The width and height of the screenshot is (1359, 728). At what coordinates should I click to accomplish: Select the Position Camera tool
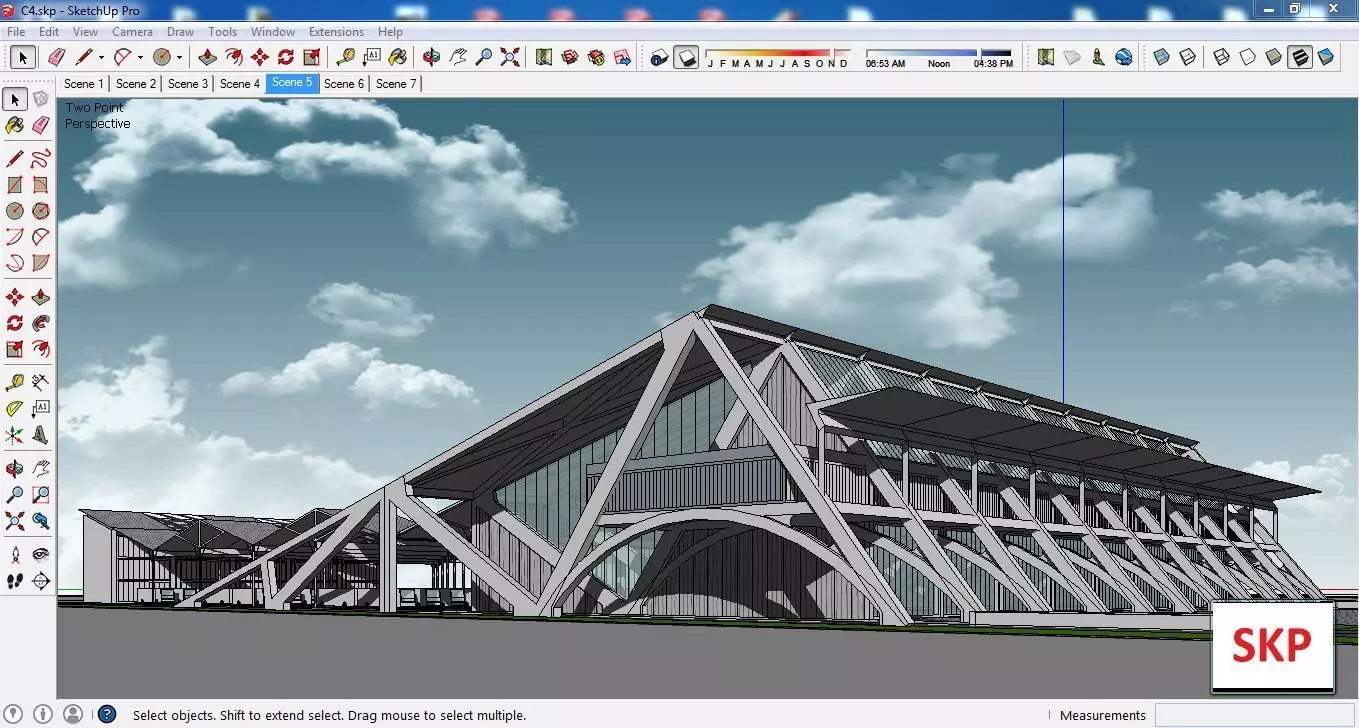pyautogui.click(x=15, y=555)
